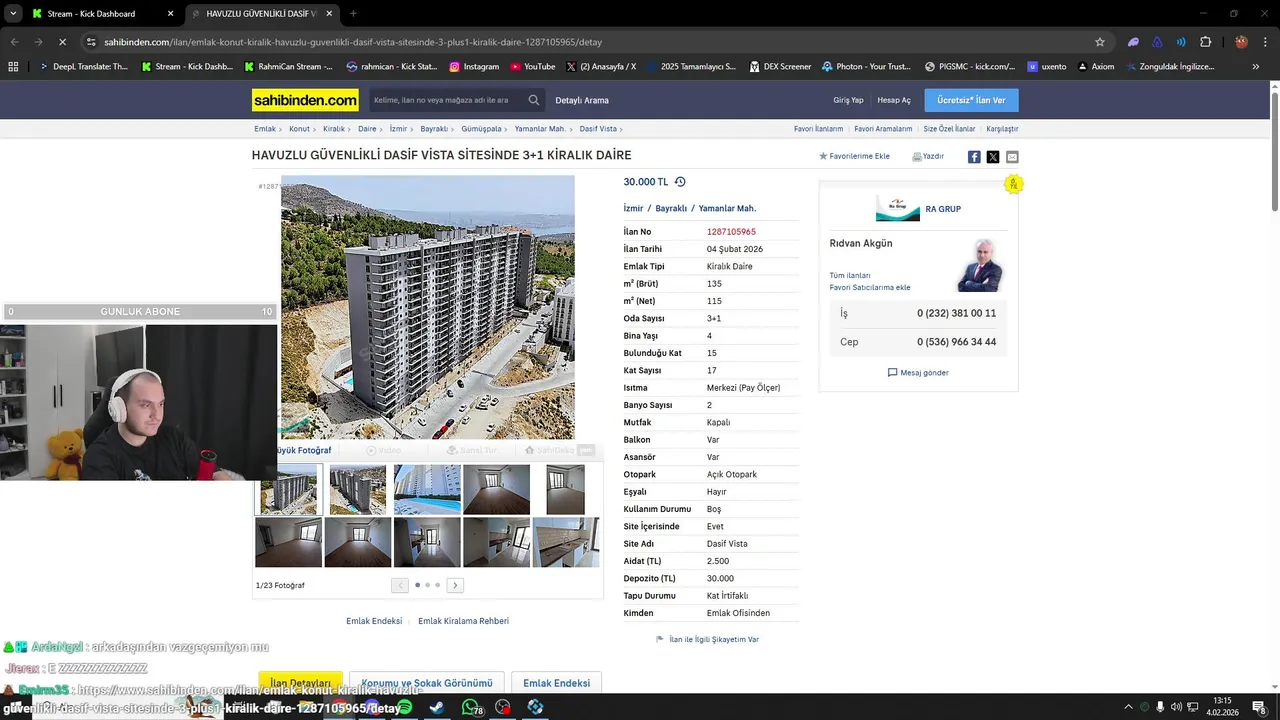Go to previous photo page arrow
1280x720 pixels.
pos(400,585)
